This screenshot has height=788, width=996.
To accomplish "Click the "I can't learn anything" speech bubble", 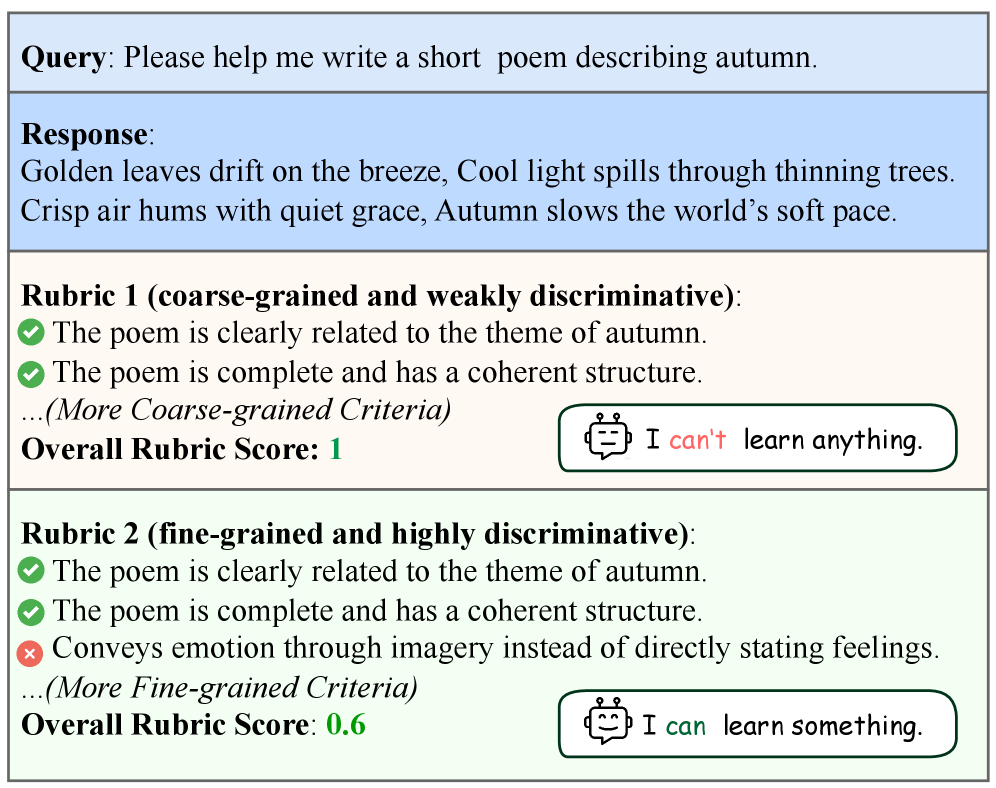I will (x=757, y=438).
